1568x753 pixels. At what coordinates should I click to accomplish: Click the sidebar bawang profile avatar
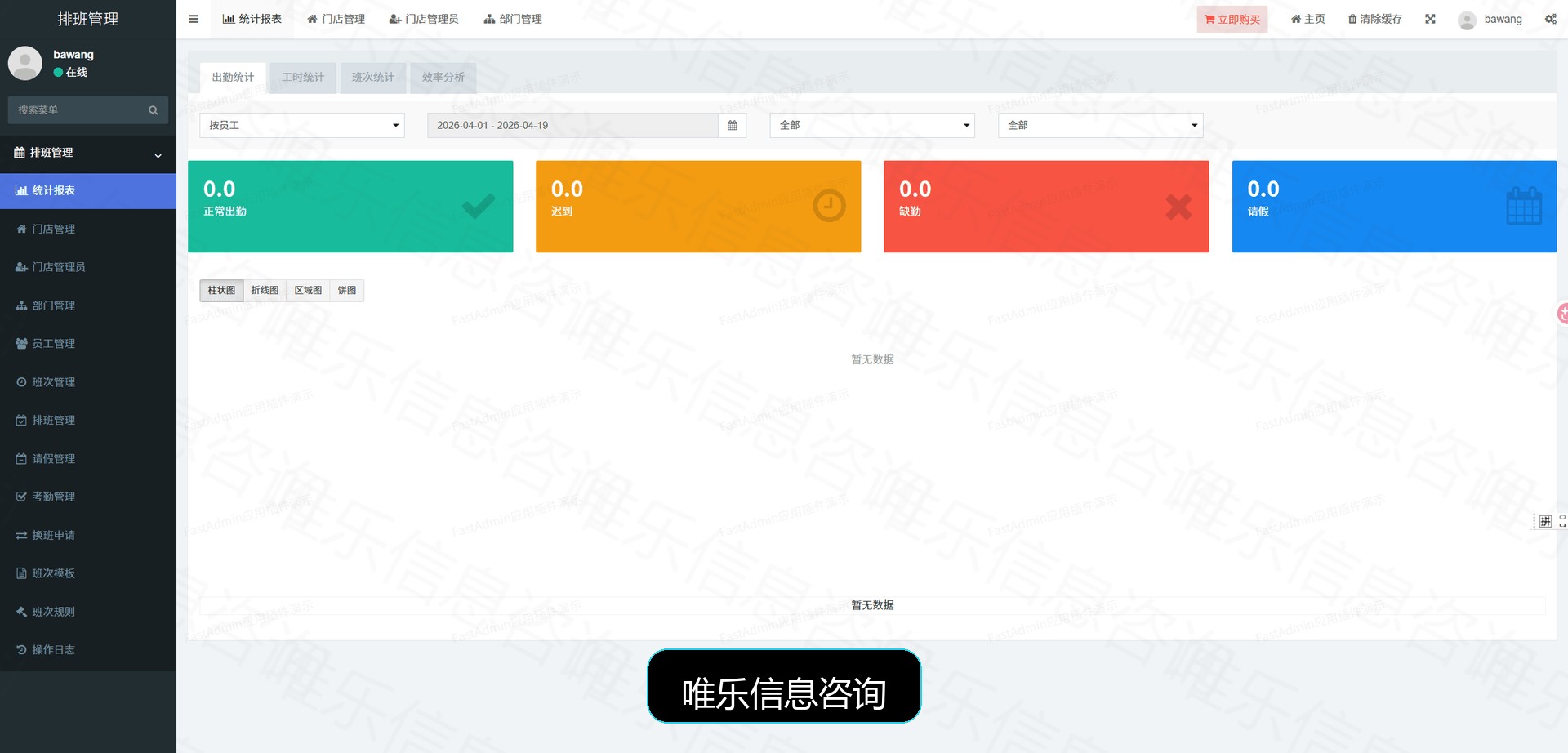tap(25, 63)
